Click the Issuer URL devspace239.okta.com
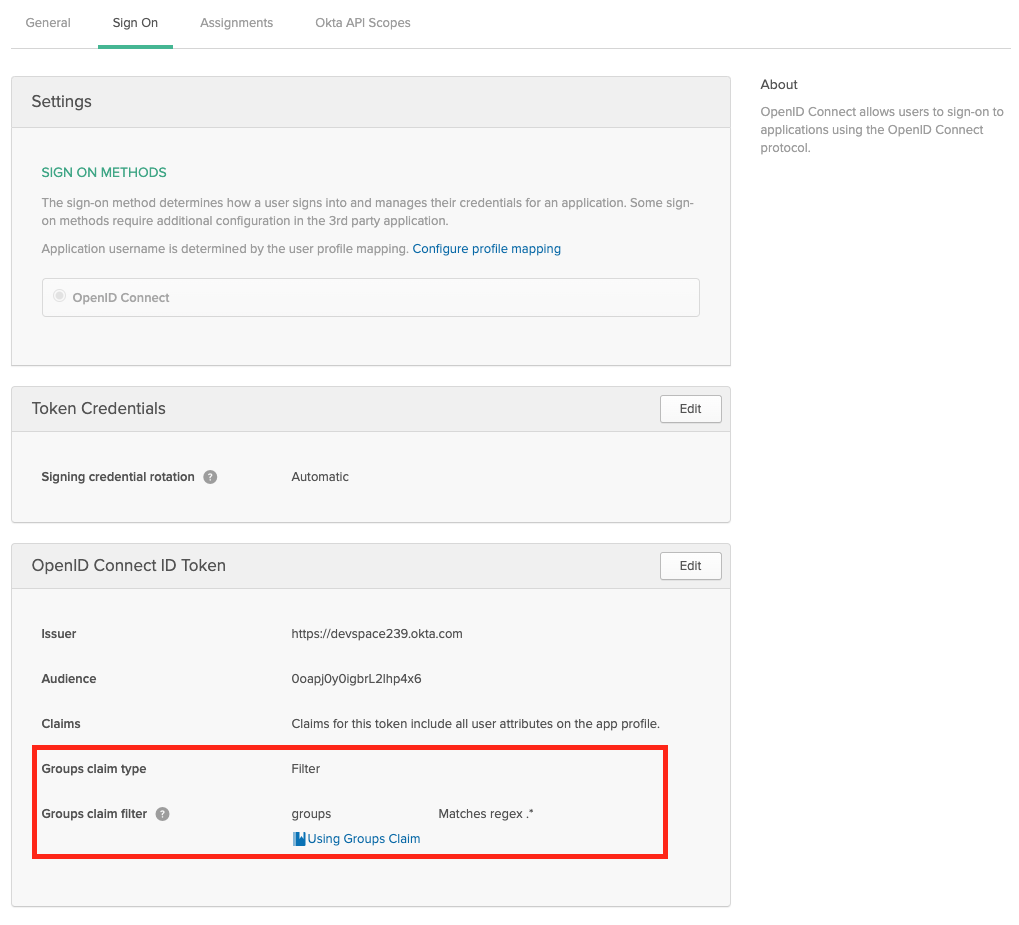 pos(376,634)
